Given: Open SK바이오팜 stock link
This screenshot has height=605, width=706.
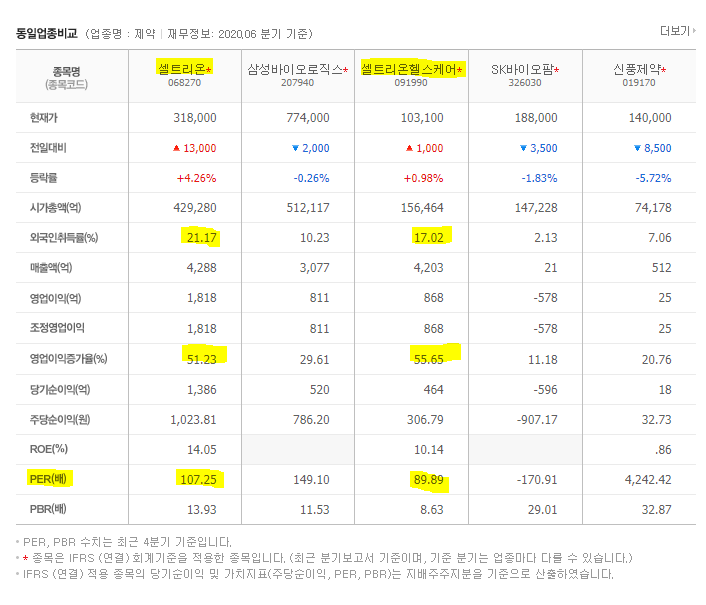Looking at the screenshot, I should 522,69.
